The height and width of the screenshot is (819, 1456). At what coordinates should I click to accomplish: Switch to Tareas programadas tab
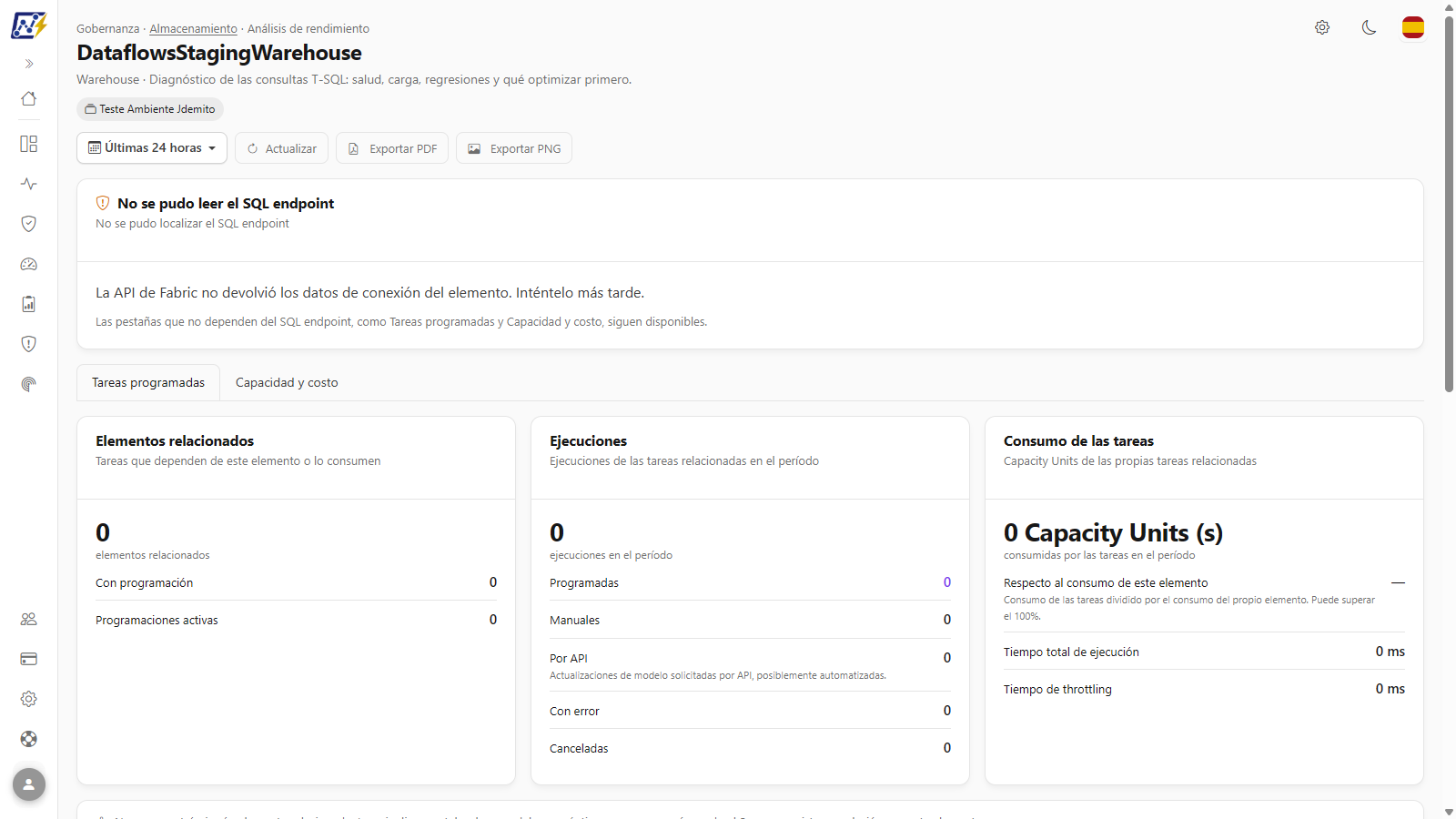point(148,383)
